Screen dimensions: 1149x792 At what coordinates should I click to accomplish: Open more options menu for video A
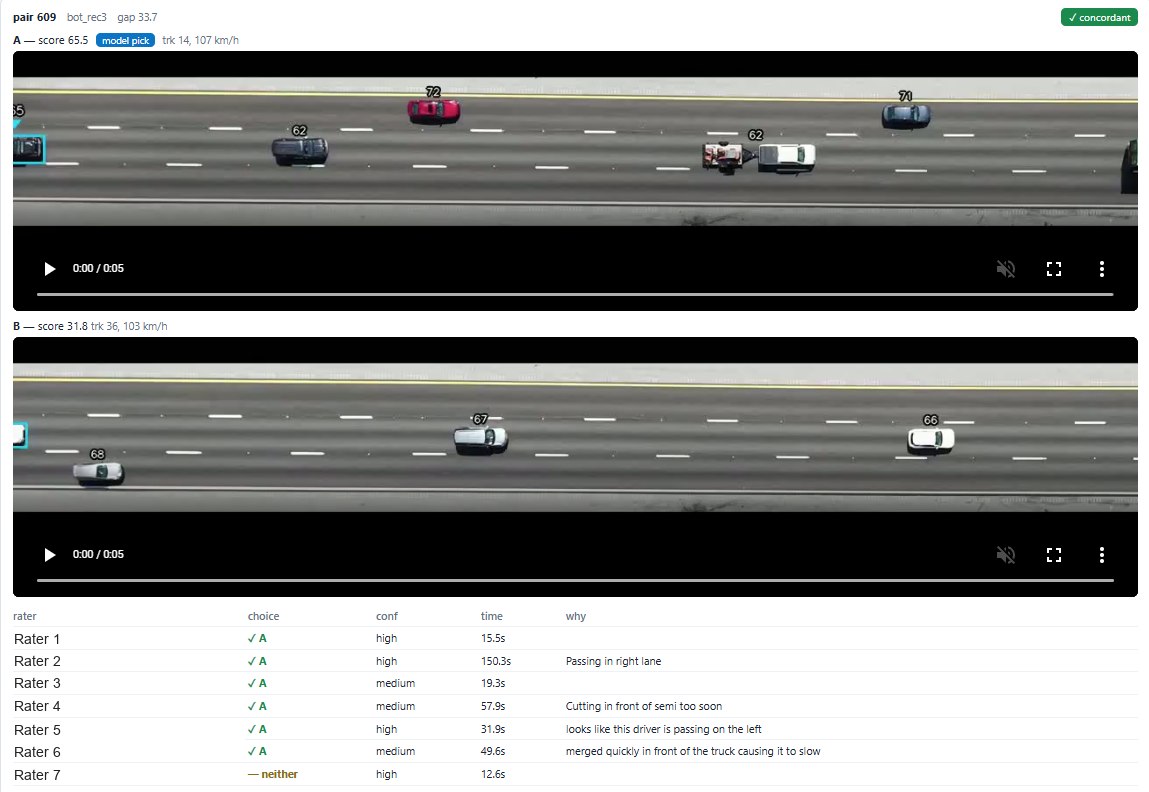[x=1101, y=269]
